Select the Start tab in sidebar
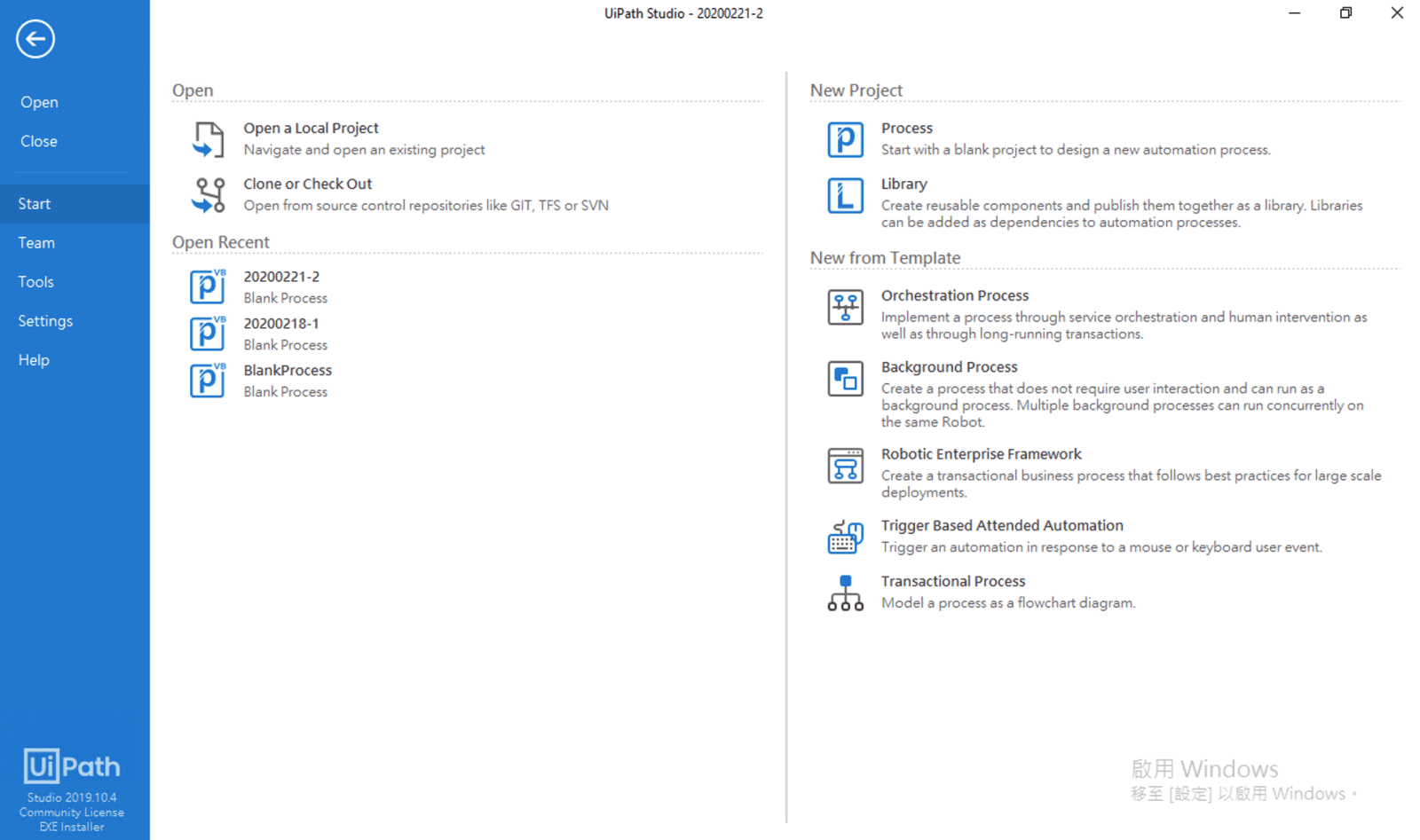Screen dimensions: 1420x840 [x=75, y=204]
